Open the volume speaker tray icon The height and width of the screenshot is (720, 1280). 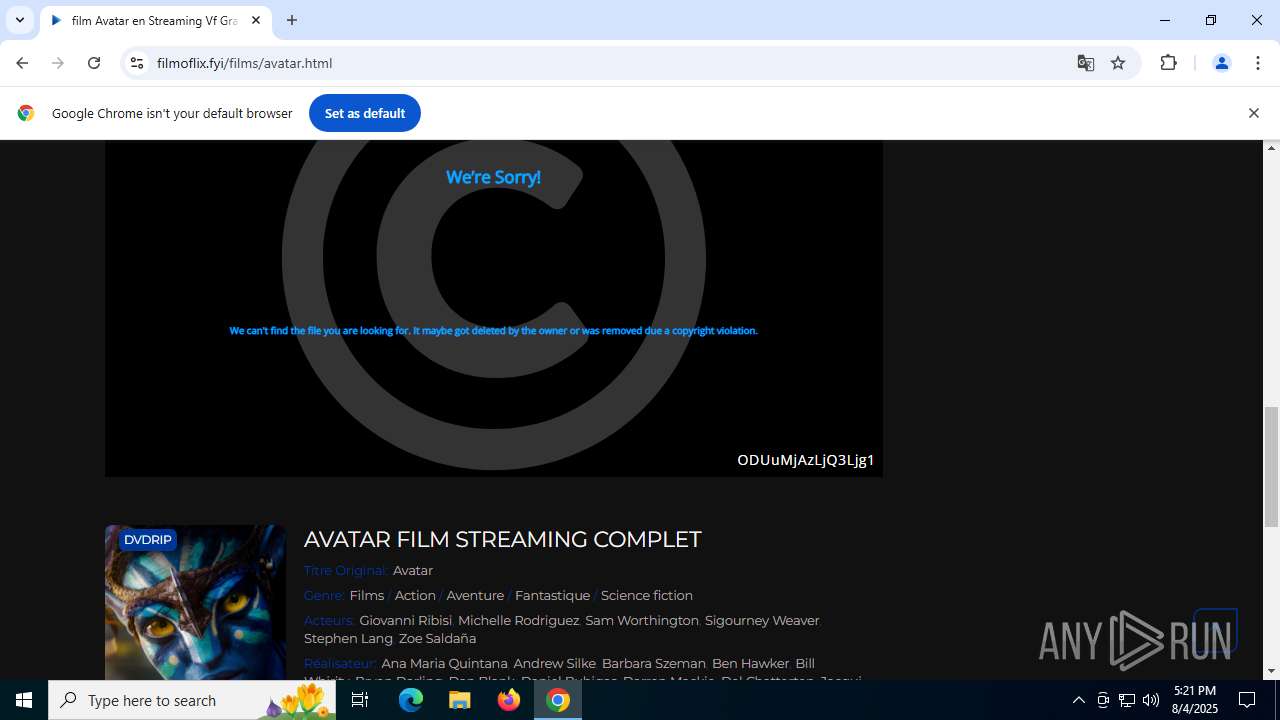(1151, 700)
